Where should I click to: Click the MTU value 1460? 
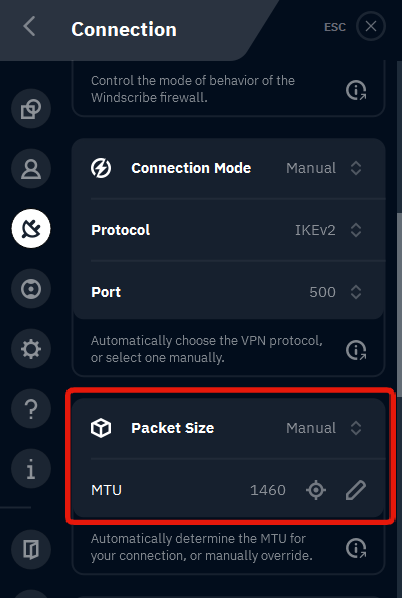point(268,490)
